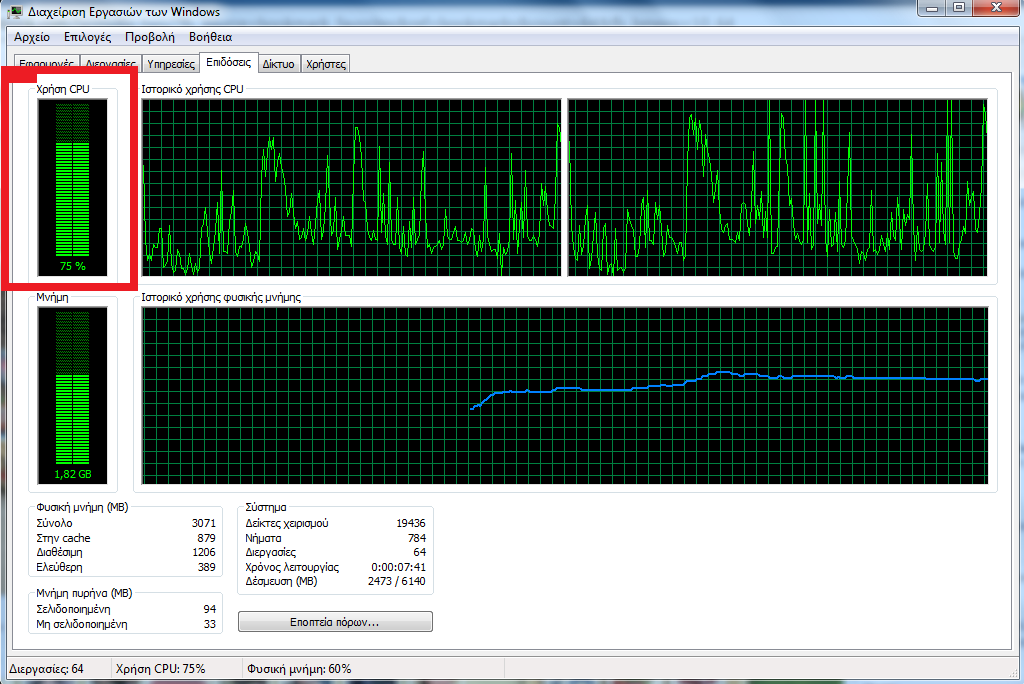This screenshot has height=684, width=1024.
Task: Maximize the Task Manager window
Action: (x=959, y=8)
